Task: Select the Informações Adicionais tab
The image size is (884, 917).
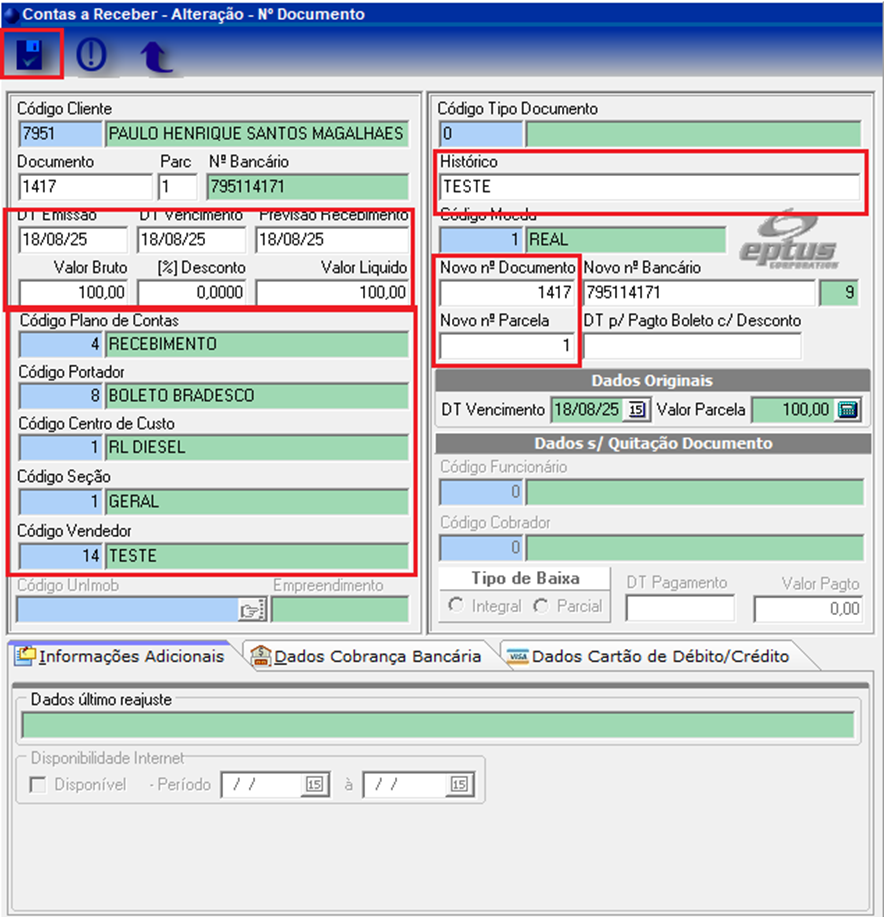Action: click(120, 657)
